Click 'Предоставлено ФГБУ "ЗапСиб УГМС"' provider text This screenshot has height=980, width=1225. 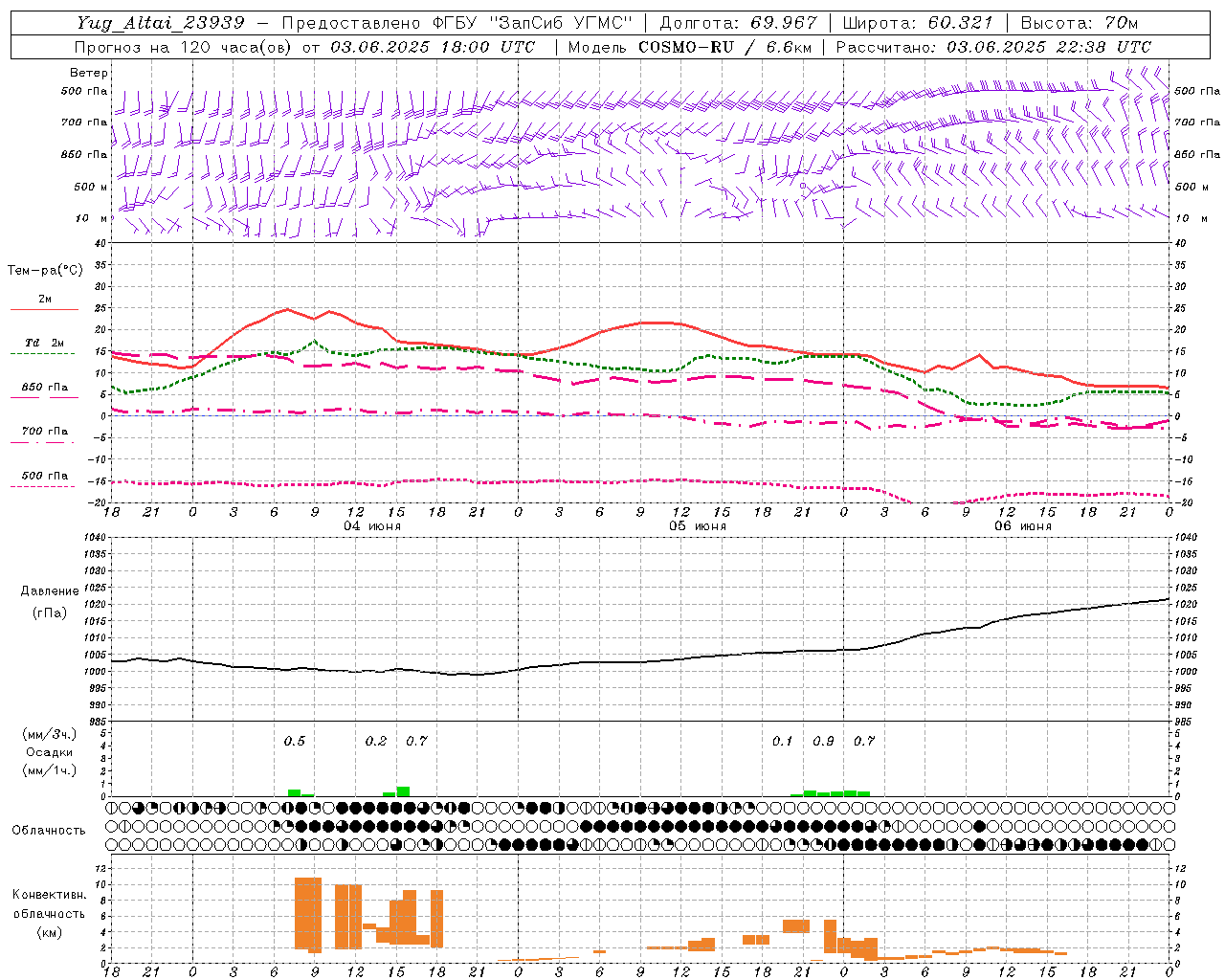coord(457,23)
